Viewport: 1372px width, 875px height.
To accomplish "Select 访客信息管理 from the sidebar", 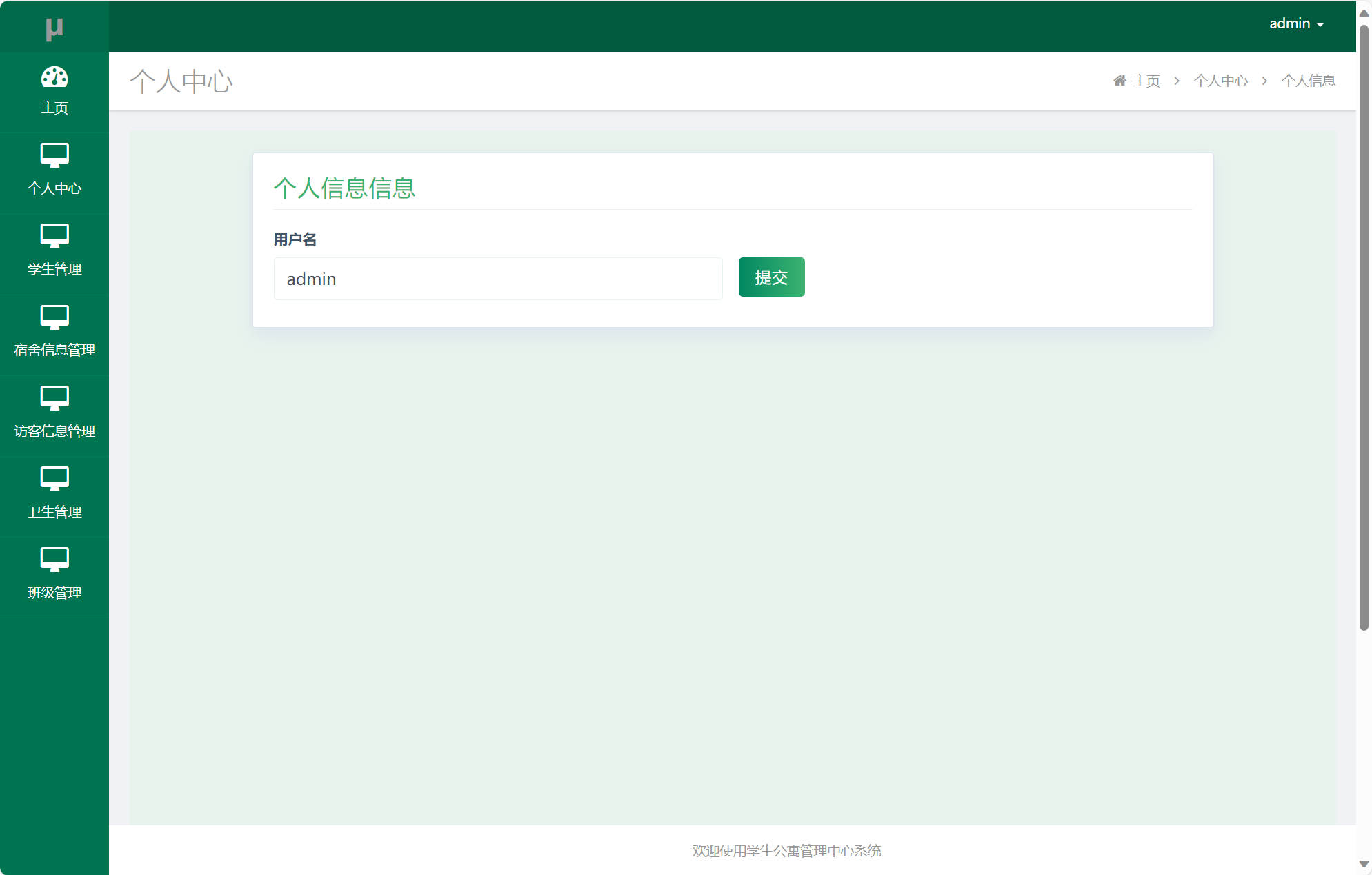I will pos(54,431).
